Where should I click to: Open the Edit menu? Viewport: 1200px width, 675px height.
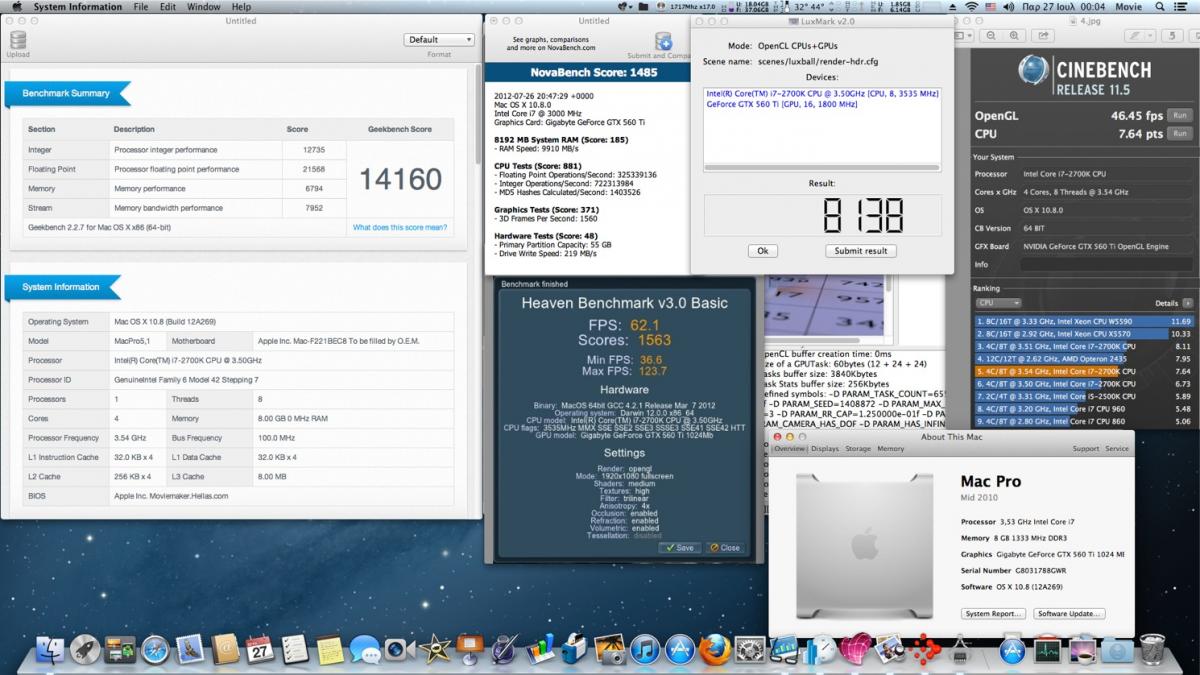[x=168, y=7]
